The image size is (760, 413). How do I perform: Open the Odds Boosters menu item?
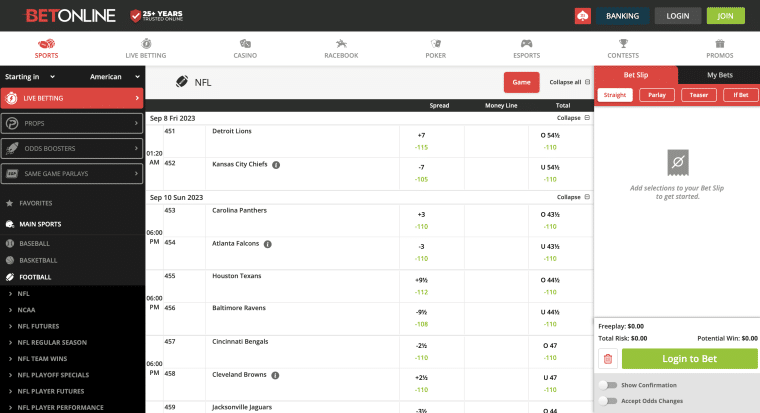click(x=72, y=148)
